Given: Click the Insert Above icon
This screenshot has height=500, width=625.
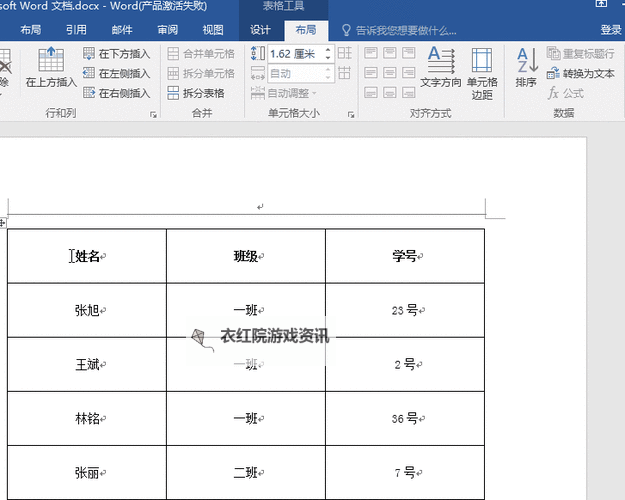Looking at the screenshot, I should pyautogui.click(x=51, y=60).
